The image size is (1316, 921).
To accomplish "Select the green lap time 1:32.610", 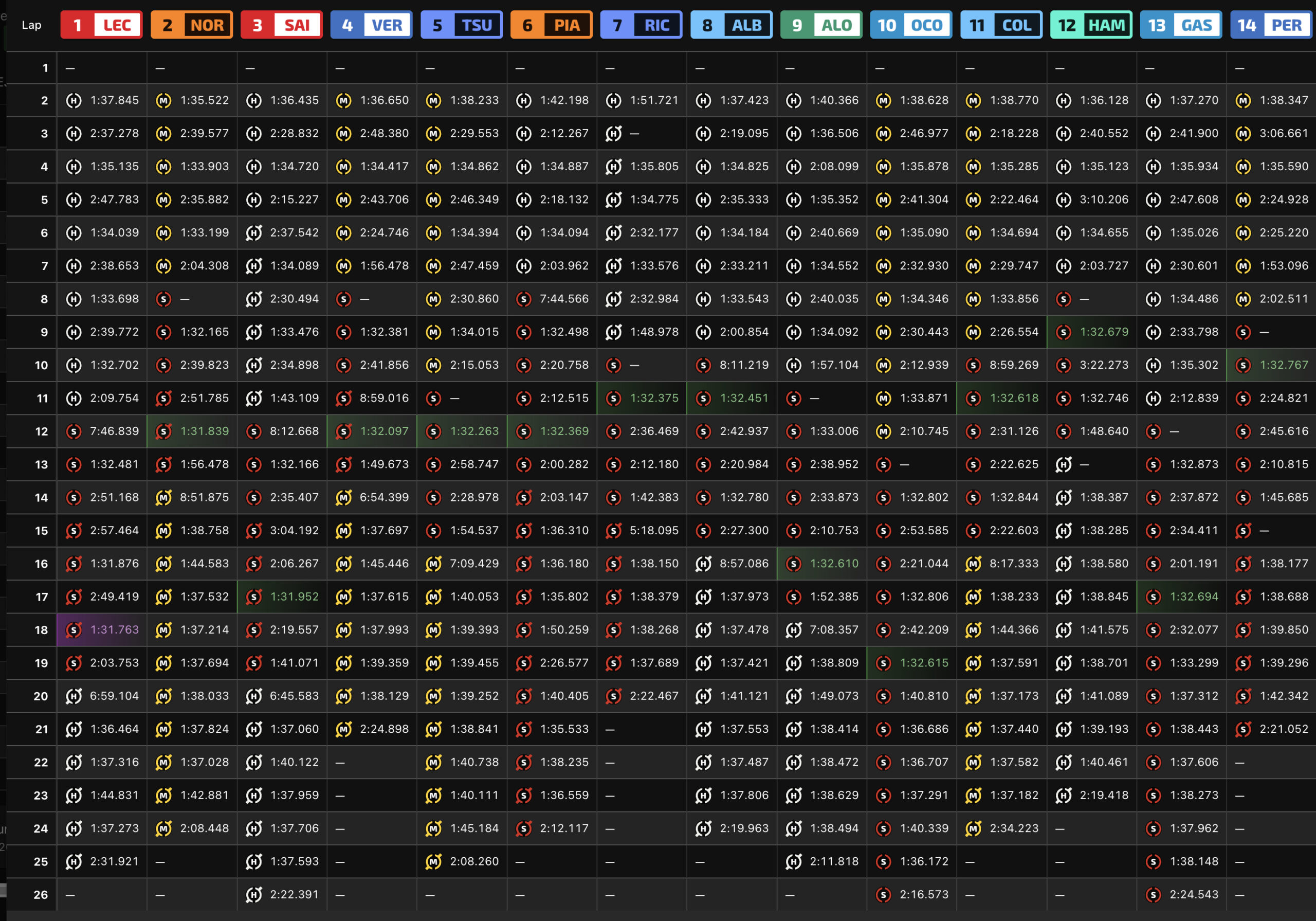I will click(834, 564).
